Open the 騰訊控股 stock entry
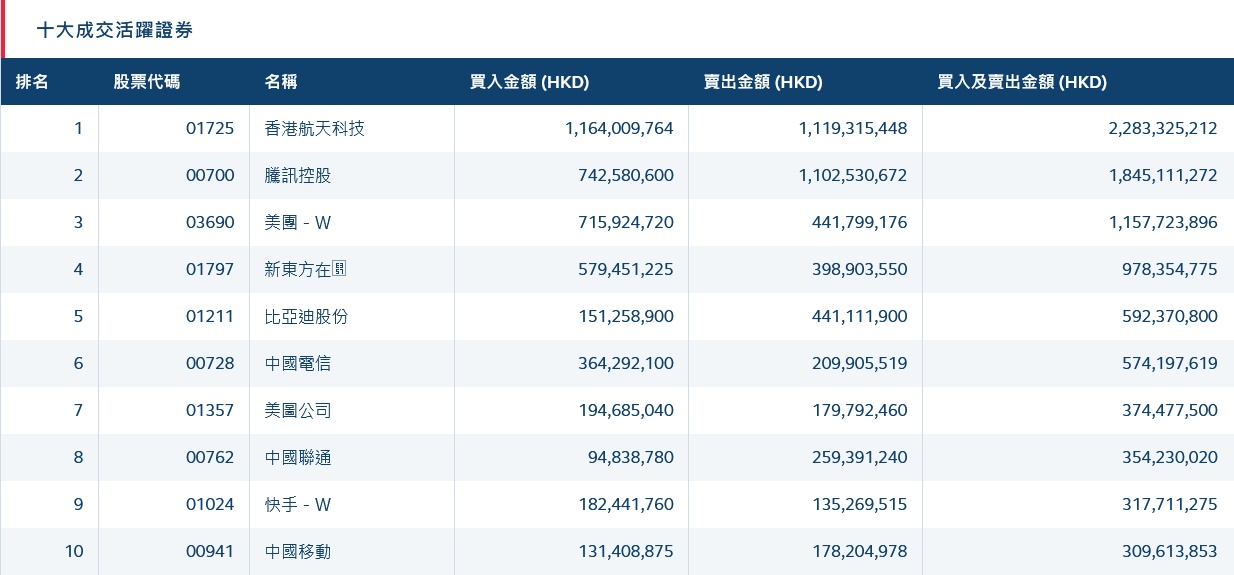Image resolution: width=1234 pixels, height=575 pixels. [x=298, y=176]
